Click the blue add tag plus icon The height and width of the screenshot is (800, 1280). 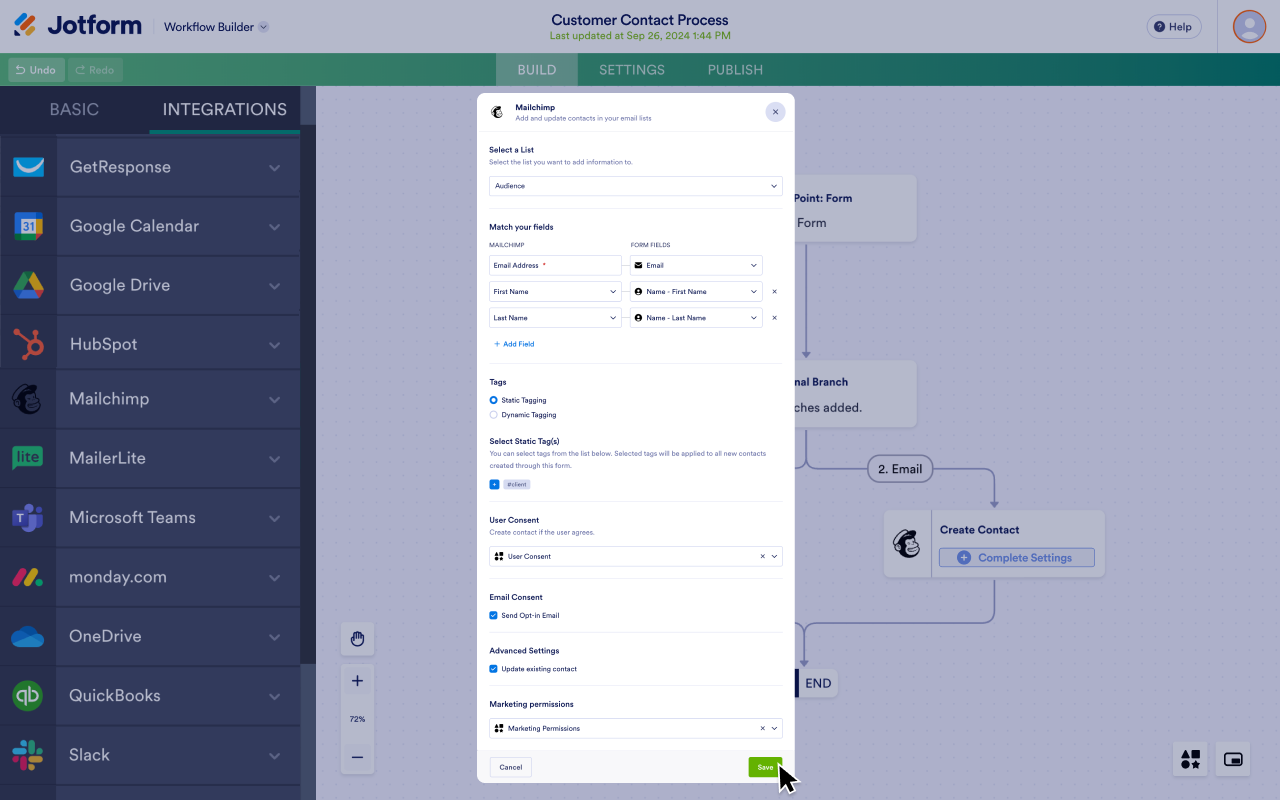494,484
